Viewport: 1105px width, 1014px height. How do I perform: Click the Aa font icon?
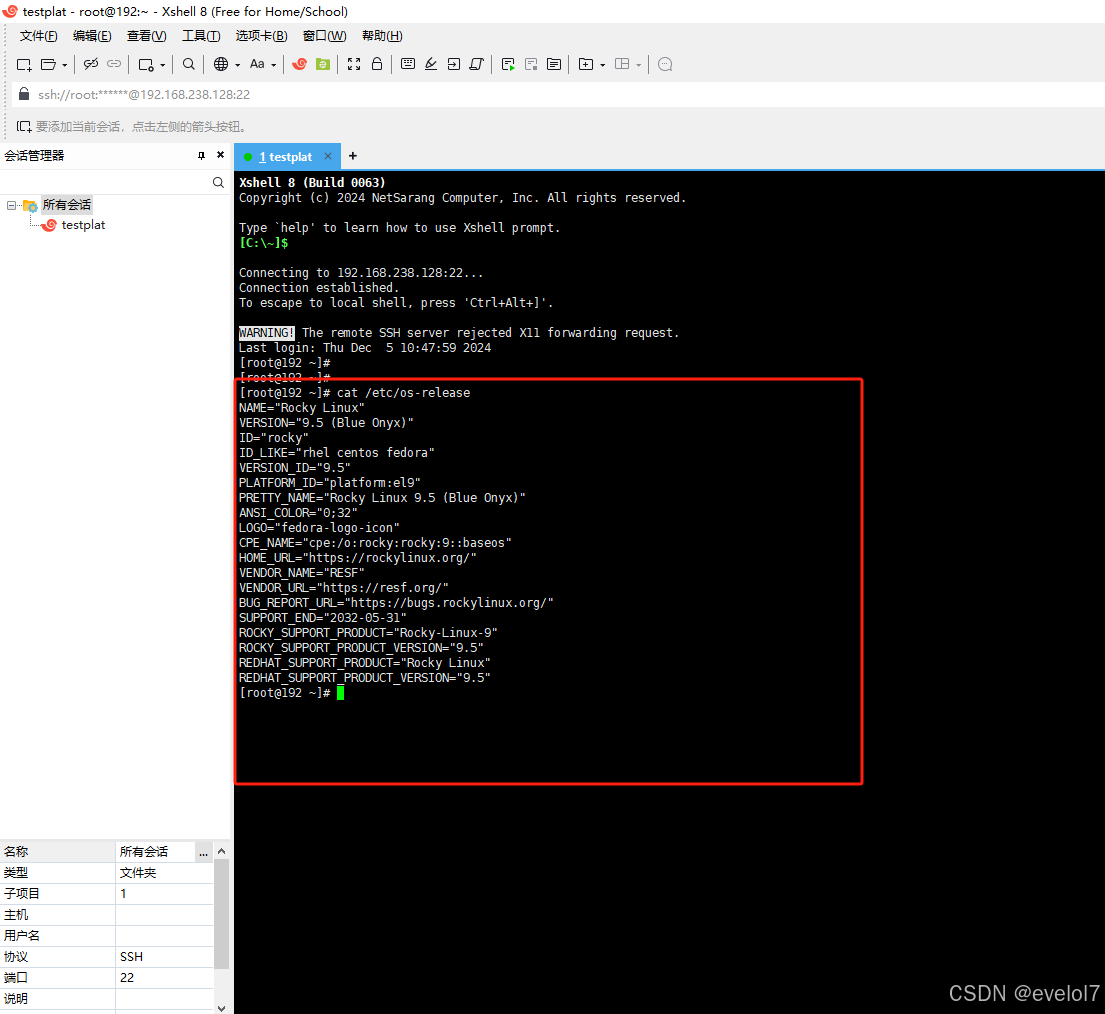[257, 64]
